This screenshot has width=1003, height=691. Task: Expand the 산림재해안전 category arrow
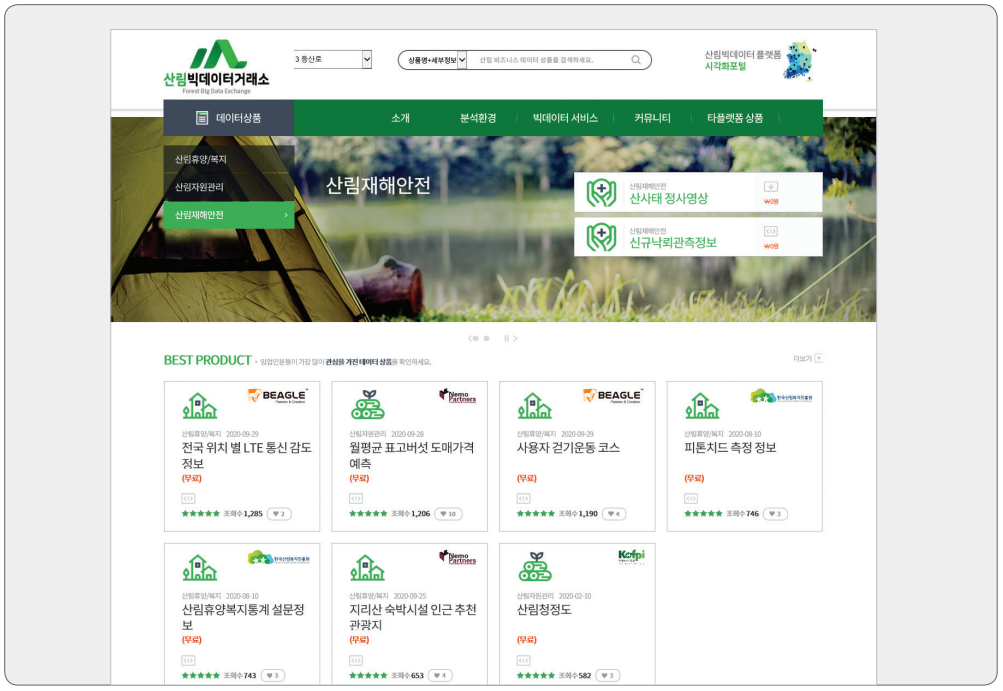[x=286, y=215]
